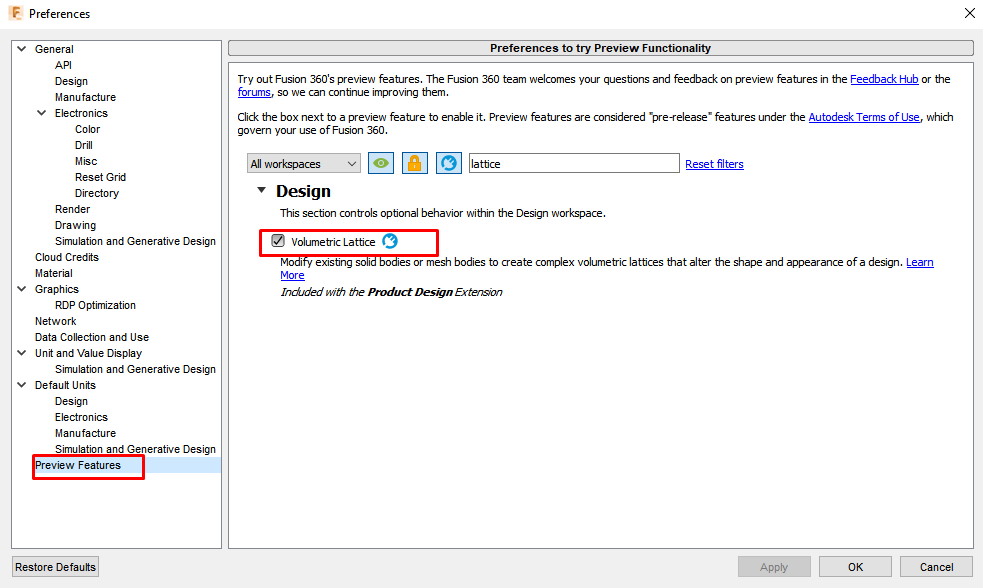Confirm preferences with the OK button
Screen dimensions: 983x588
(x=854, y=566)
